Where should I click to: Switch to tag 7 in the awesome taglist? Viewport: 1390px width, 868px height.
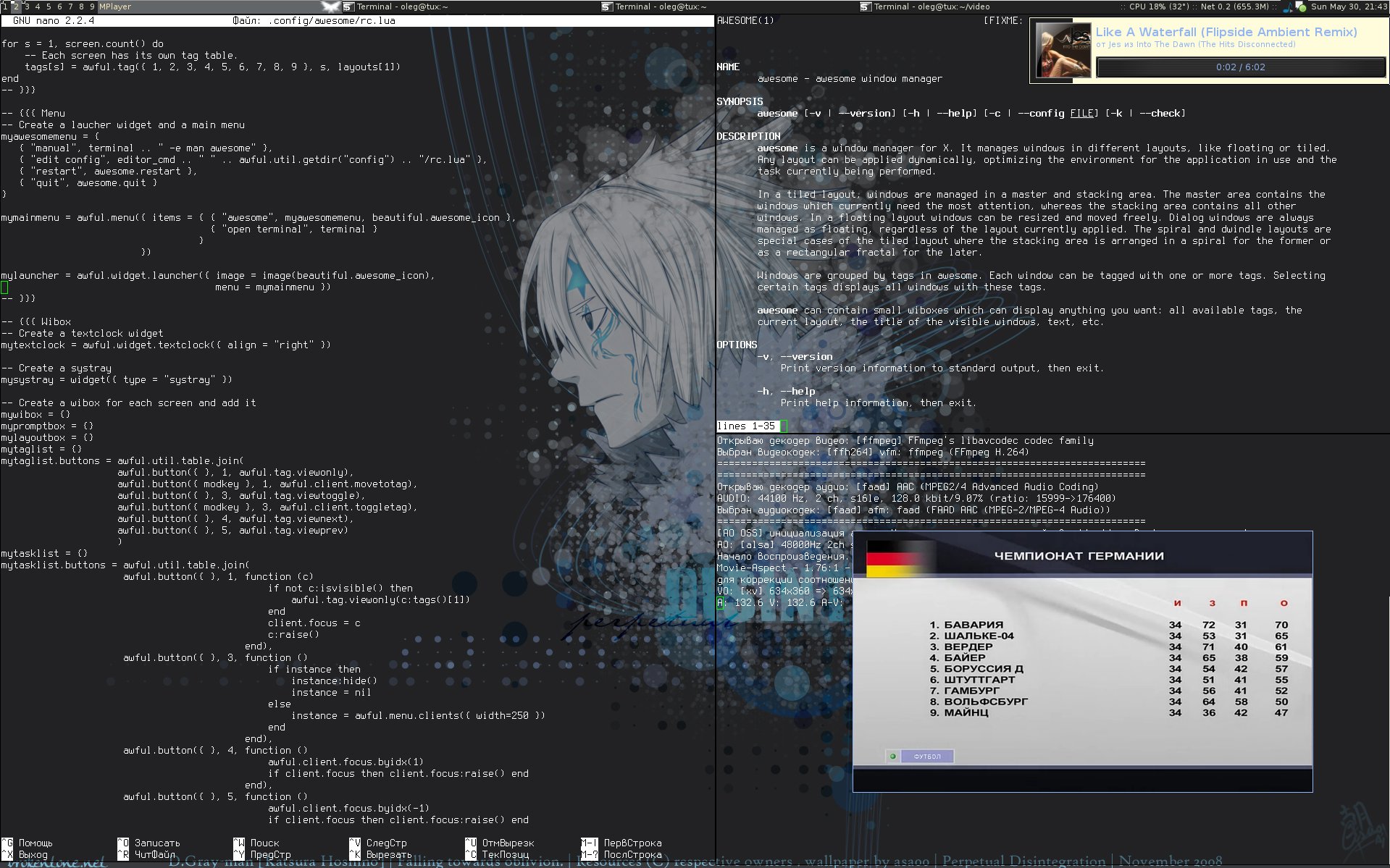click(x=70, y=7)
